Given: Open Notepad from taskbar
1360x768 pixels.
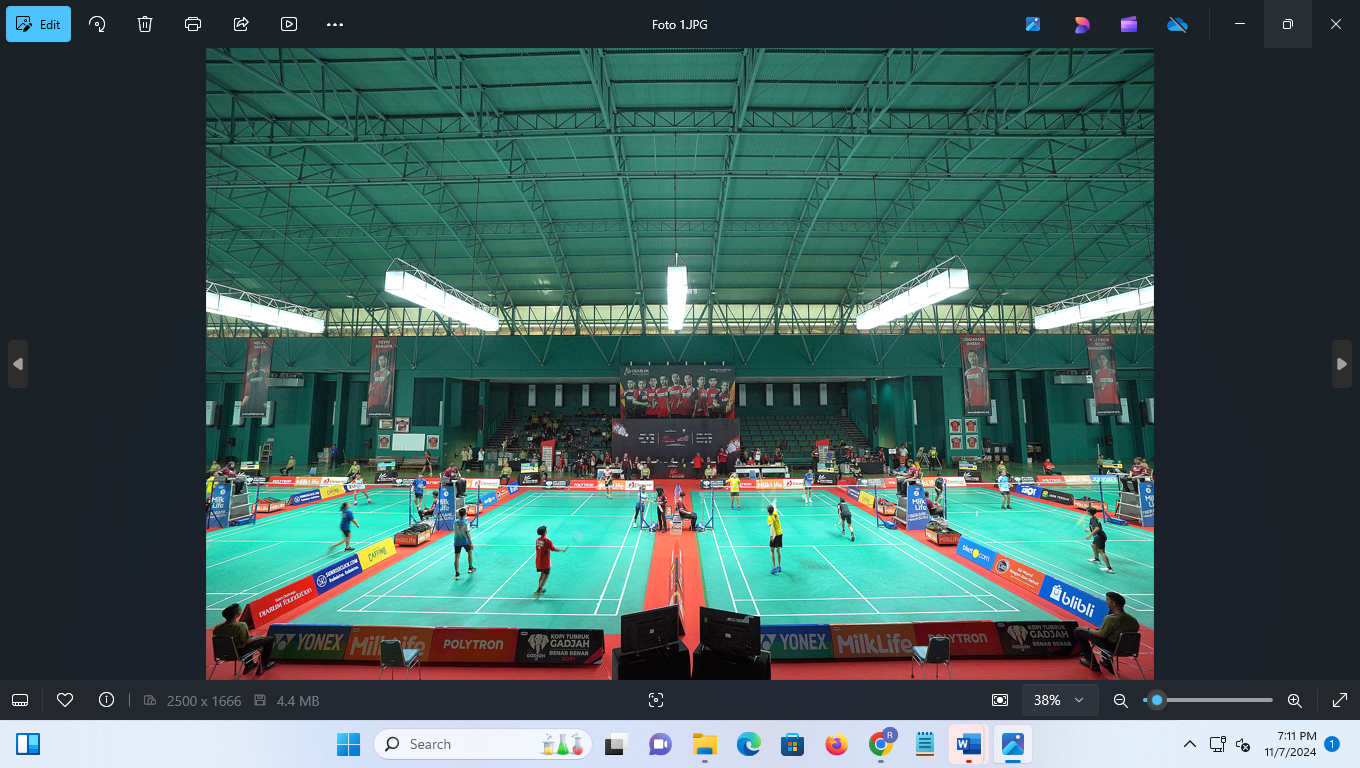Looking at the screenshot, I should pos(925,744).
